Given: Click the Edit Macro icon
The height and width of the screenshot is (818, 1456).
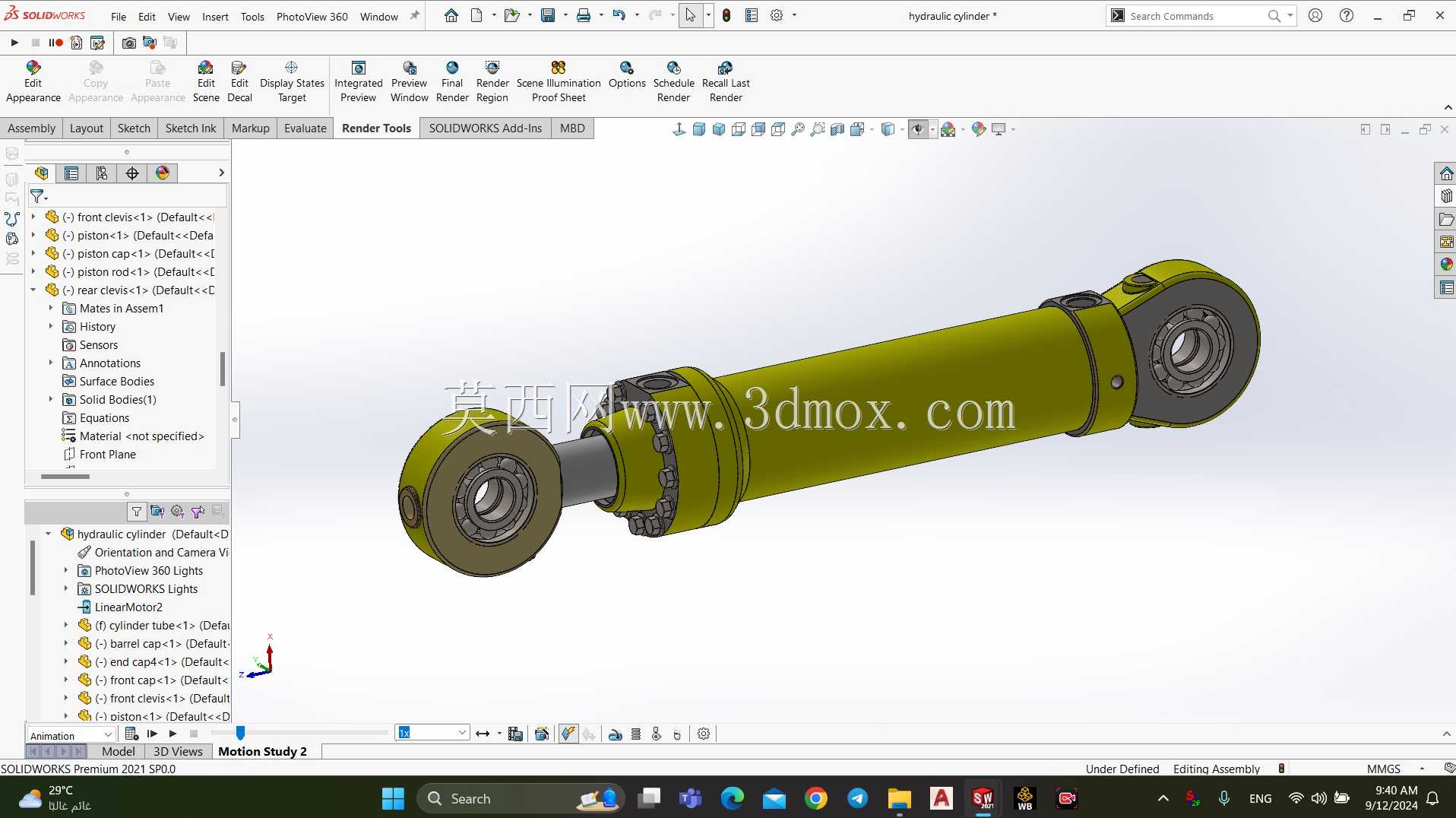Looking at the screenshot, I should pos(97,43).
